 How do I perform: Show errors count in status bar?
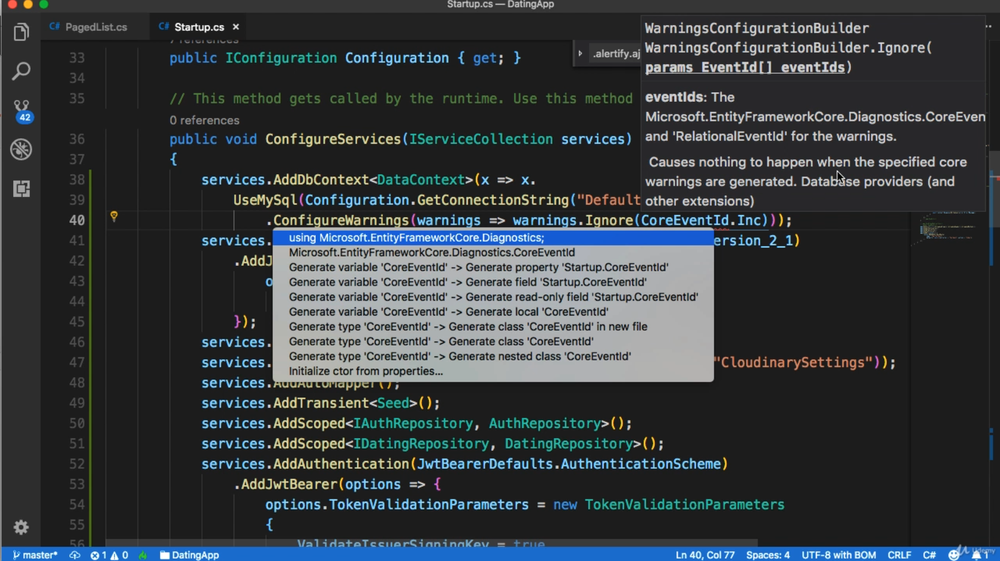pos(99,555)
